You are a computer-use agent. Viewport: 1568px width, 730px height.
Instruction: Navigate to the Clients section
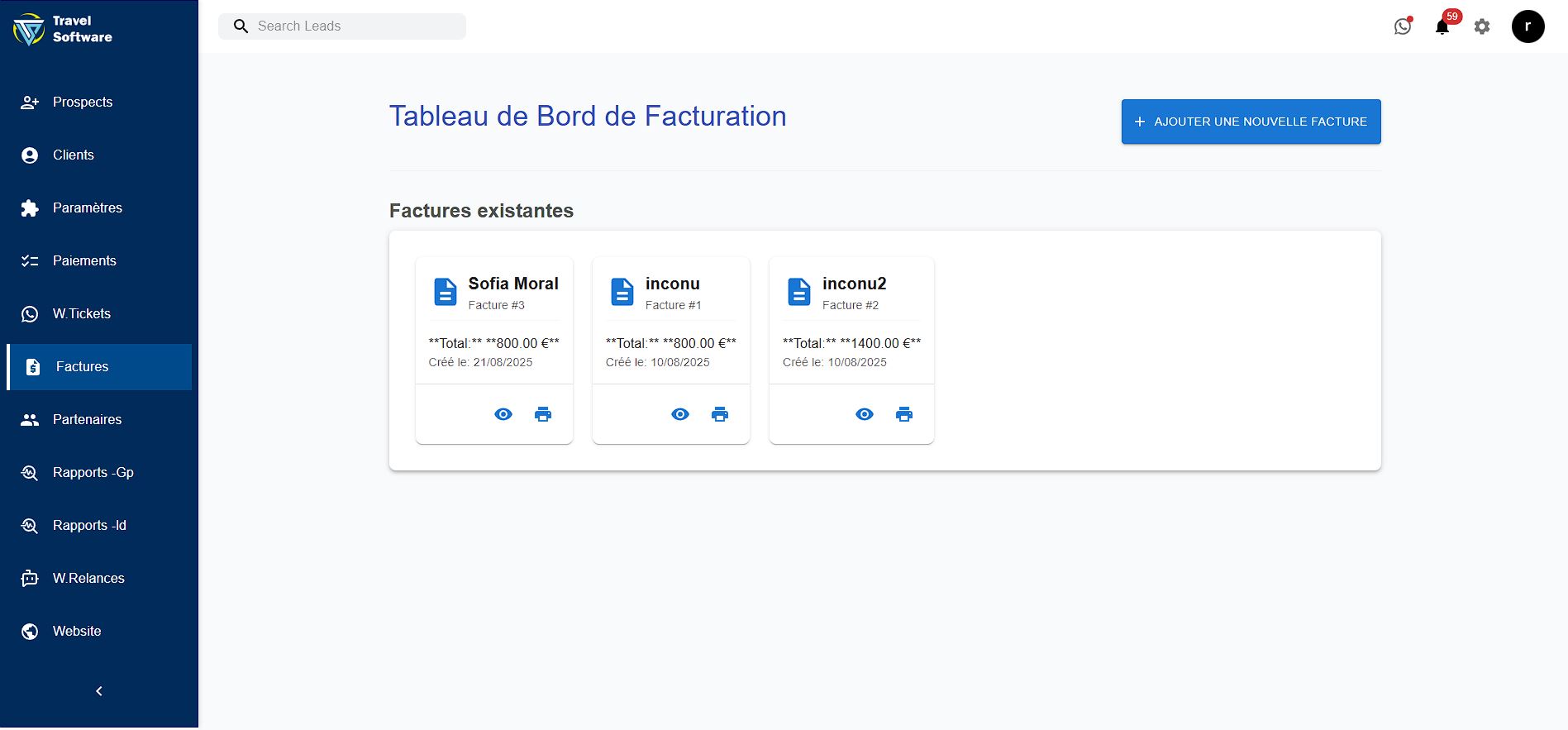(x=73, y=155)
